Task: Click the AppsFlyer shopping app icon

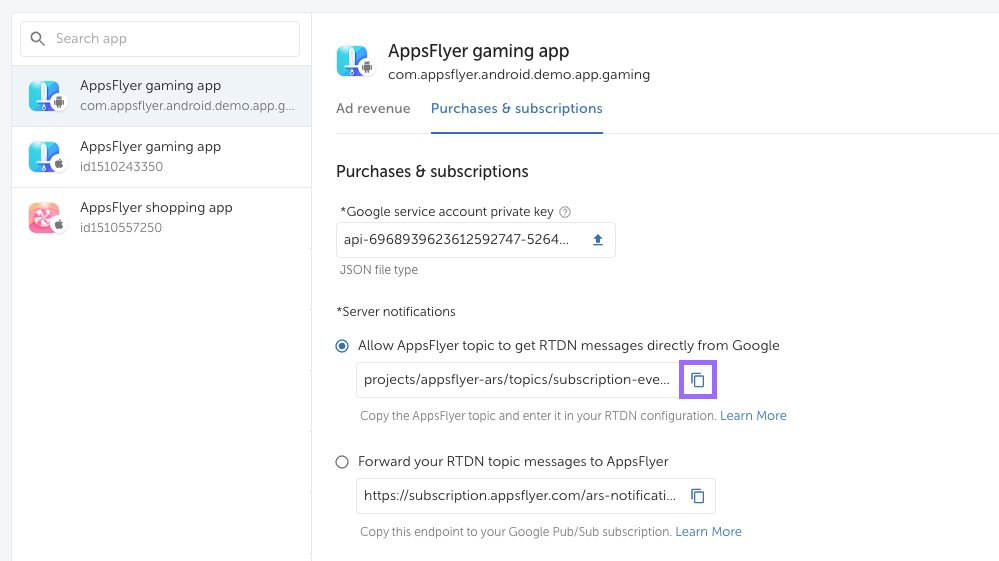Action: click(45, 218)
